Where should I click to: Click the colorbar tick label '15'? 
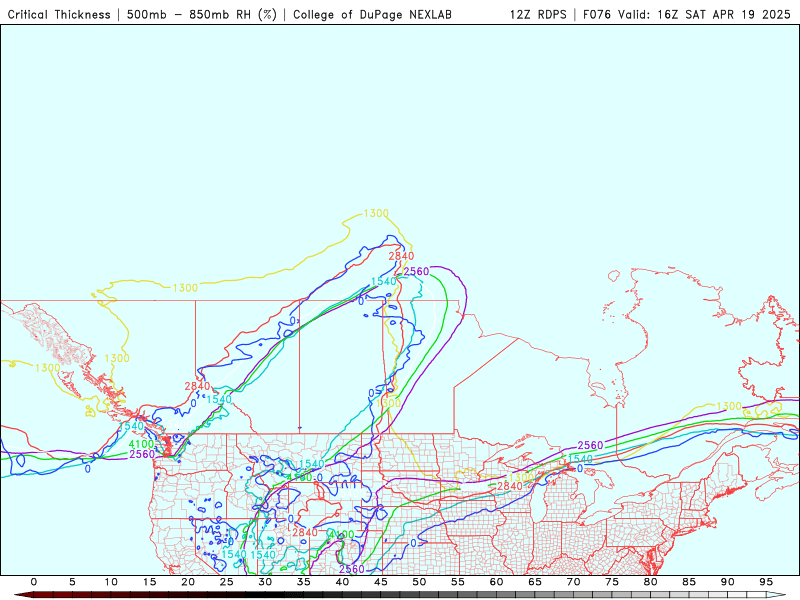pos(149,582)
